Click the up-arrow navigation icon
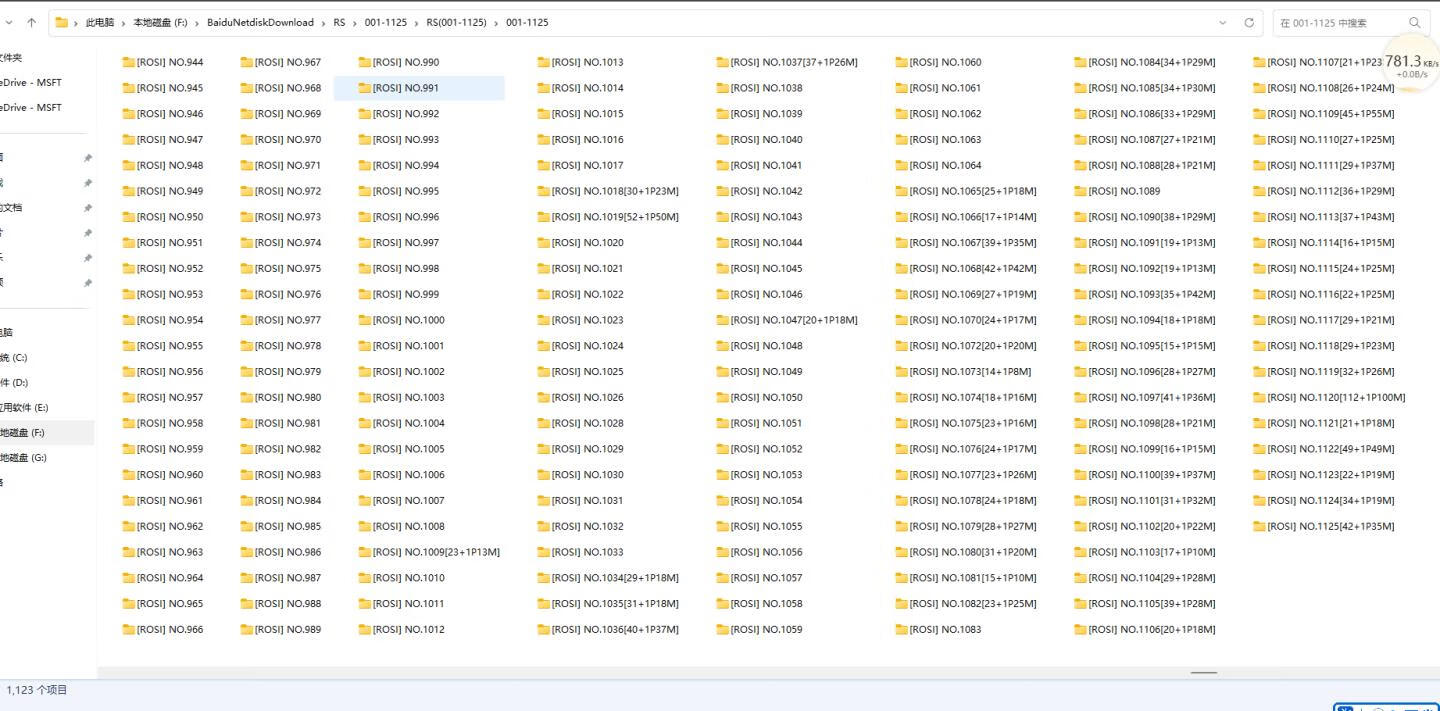The image size is (1440, 711). coord(32,22)
